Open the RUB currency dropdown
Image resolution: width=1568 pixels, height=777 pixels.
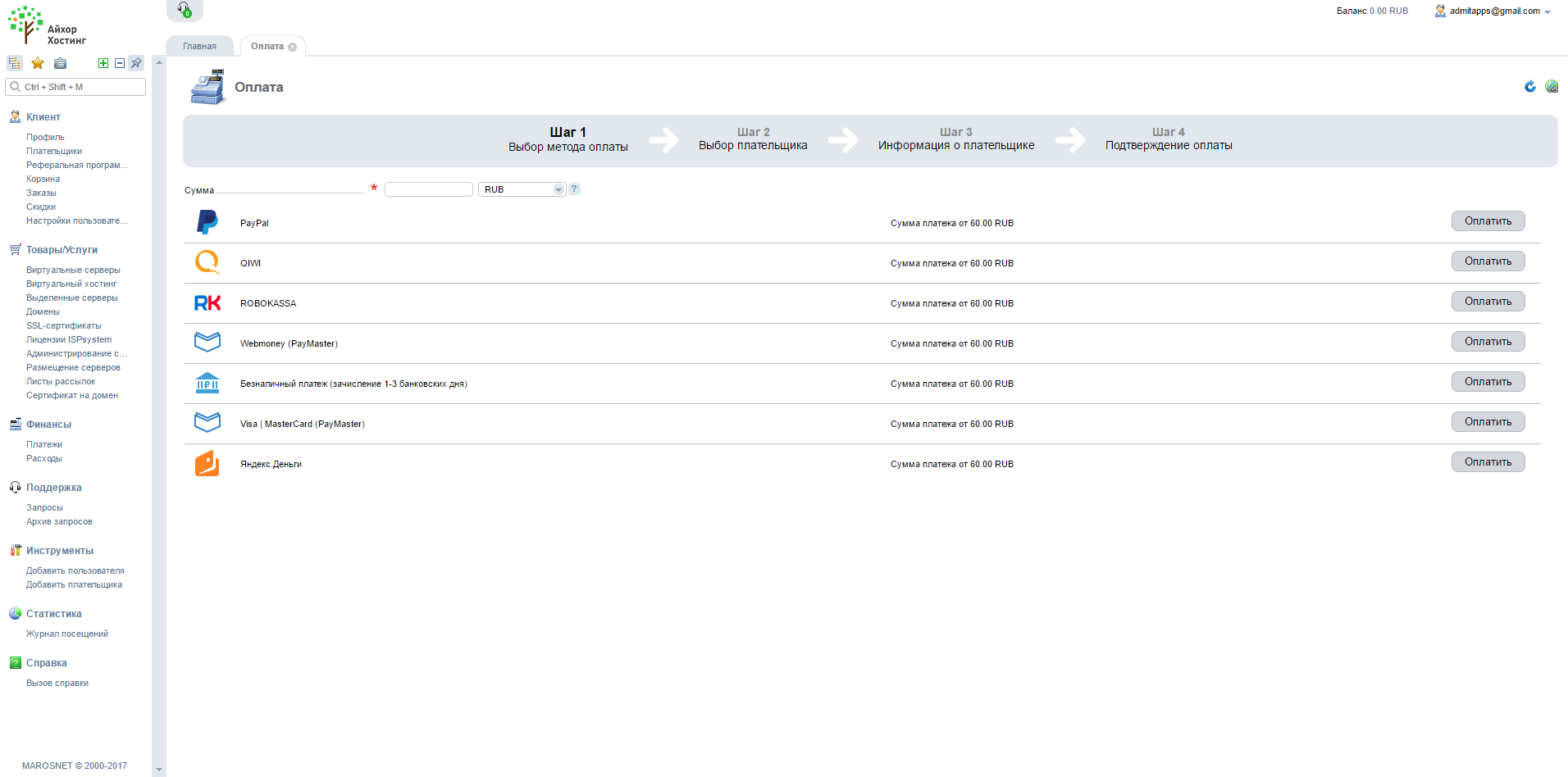point(522,189)
